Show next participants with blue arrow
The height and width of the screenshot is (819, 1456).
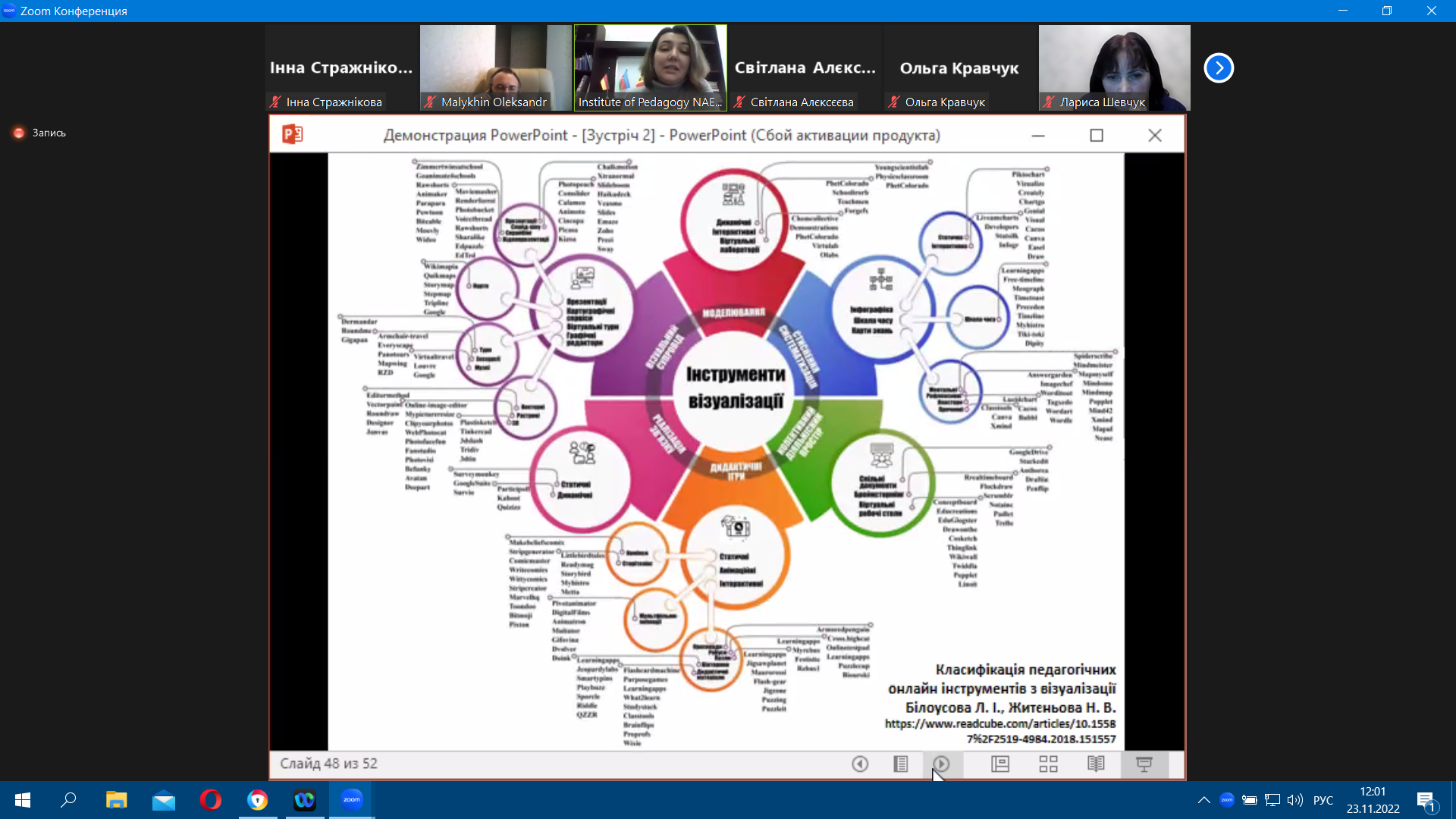coord(1219,68)
